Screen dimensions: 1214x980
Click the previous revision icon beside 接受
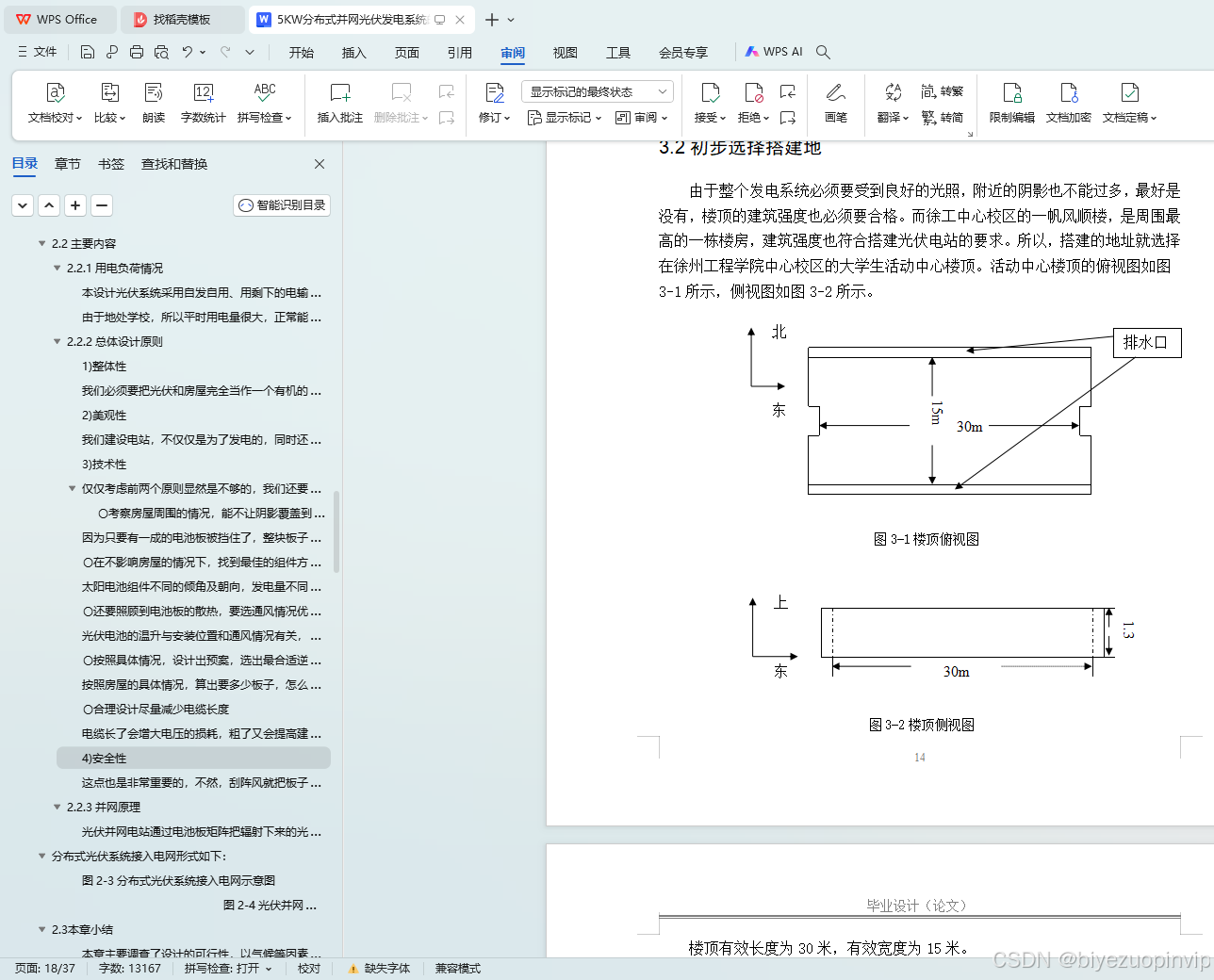point(788,91)
